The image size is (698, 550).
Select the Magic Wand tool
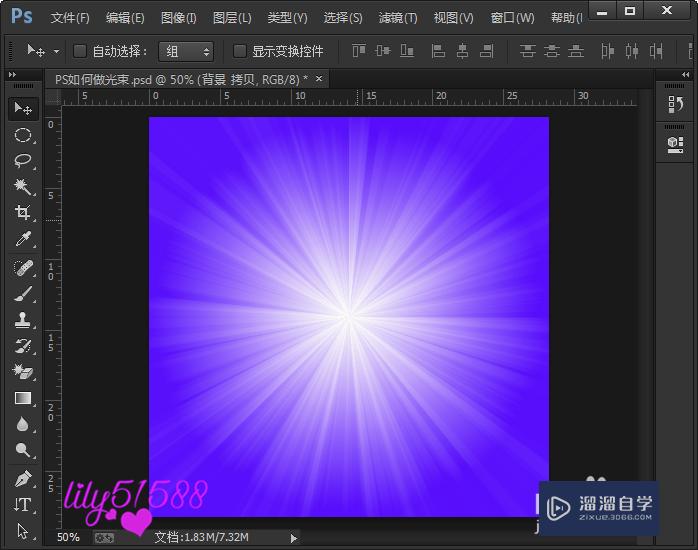(23, 186)
